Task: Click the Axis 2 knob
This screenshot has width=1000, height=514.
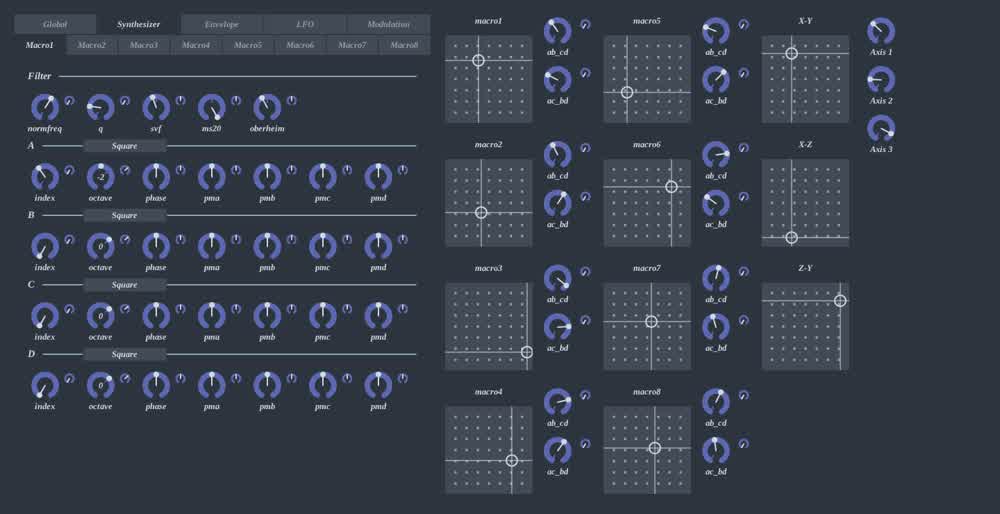Action: point(881,80)
